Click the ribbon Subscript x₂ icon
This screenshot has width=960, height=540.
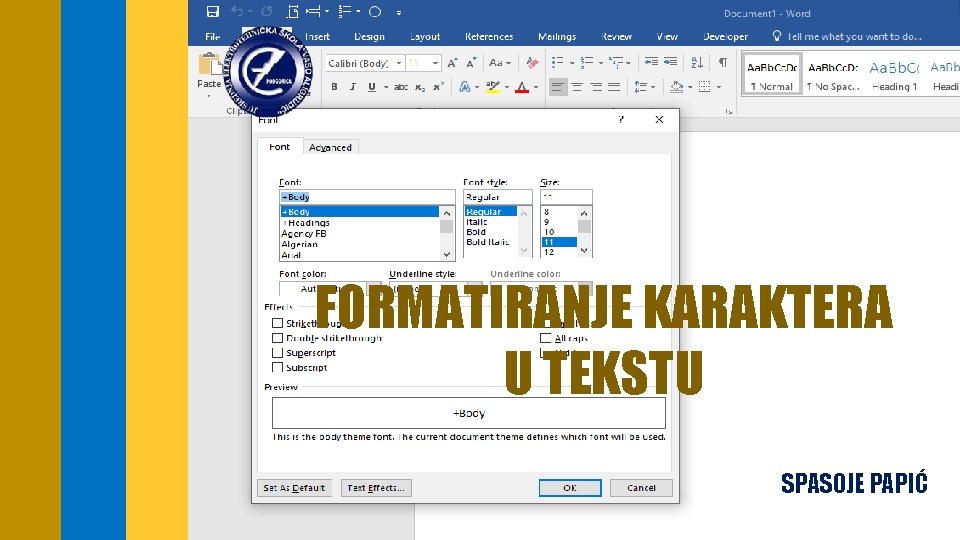pos(420,88)
